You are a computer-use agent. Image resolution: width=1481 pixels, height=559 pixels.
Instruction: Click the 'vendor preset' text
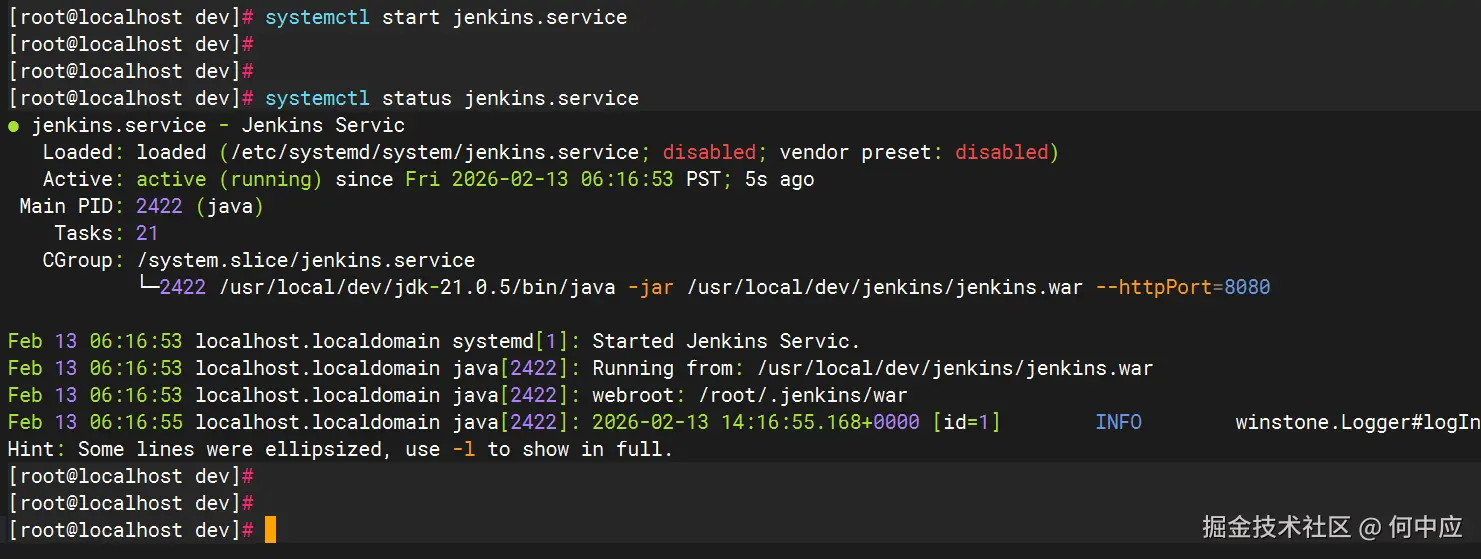[x=855, y=153]
